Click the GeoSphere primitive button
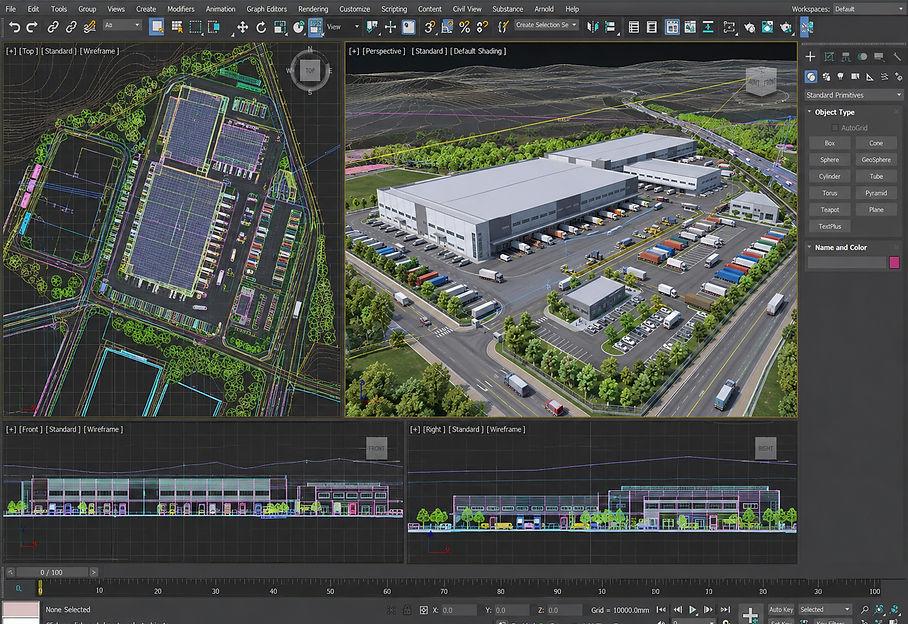This screenshot has width=908, height=624. tap(876, 159)
